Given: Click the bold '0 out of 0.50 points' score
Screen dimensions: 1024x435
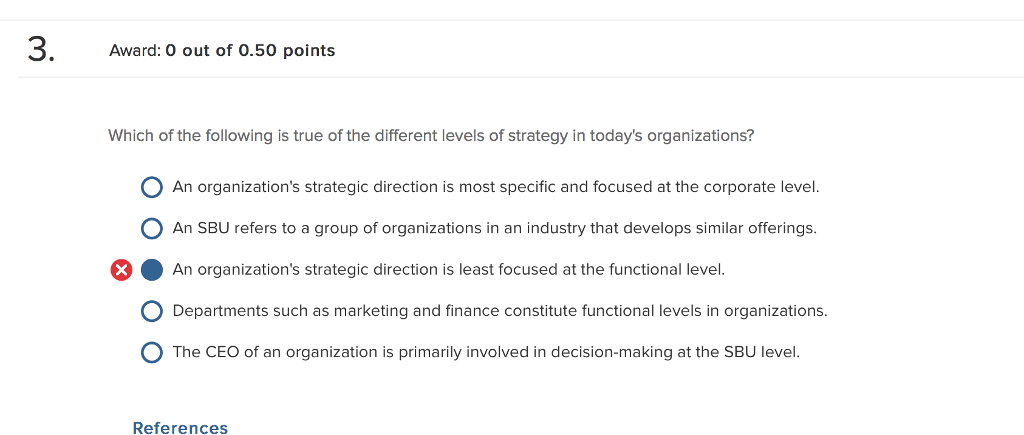Looking at the screenshot, I should 250,51.
